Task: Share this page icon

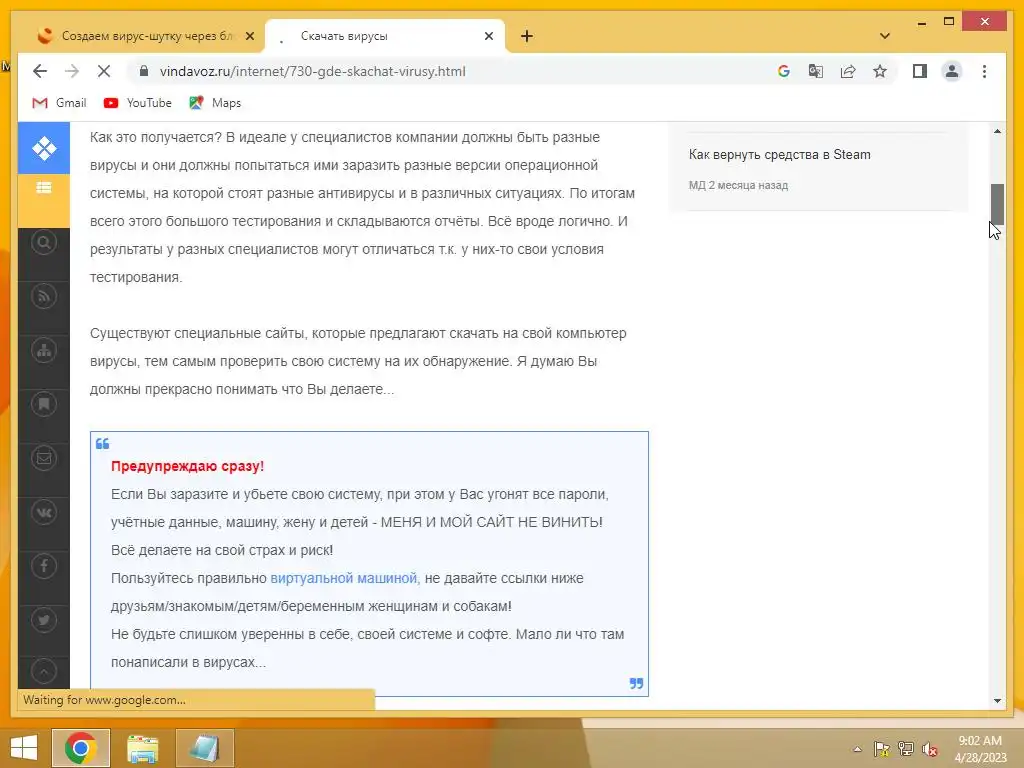Action: pyautogui.click(x=848, y=71)
